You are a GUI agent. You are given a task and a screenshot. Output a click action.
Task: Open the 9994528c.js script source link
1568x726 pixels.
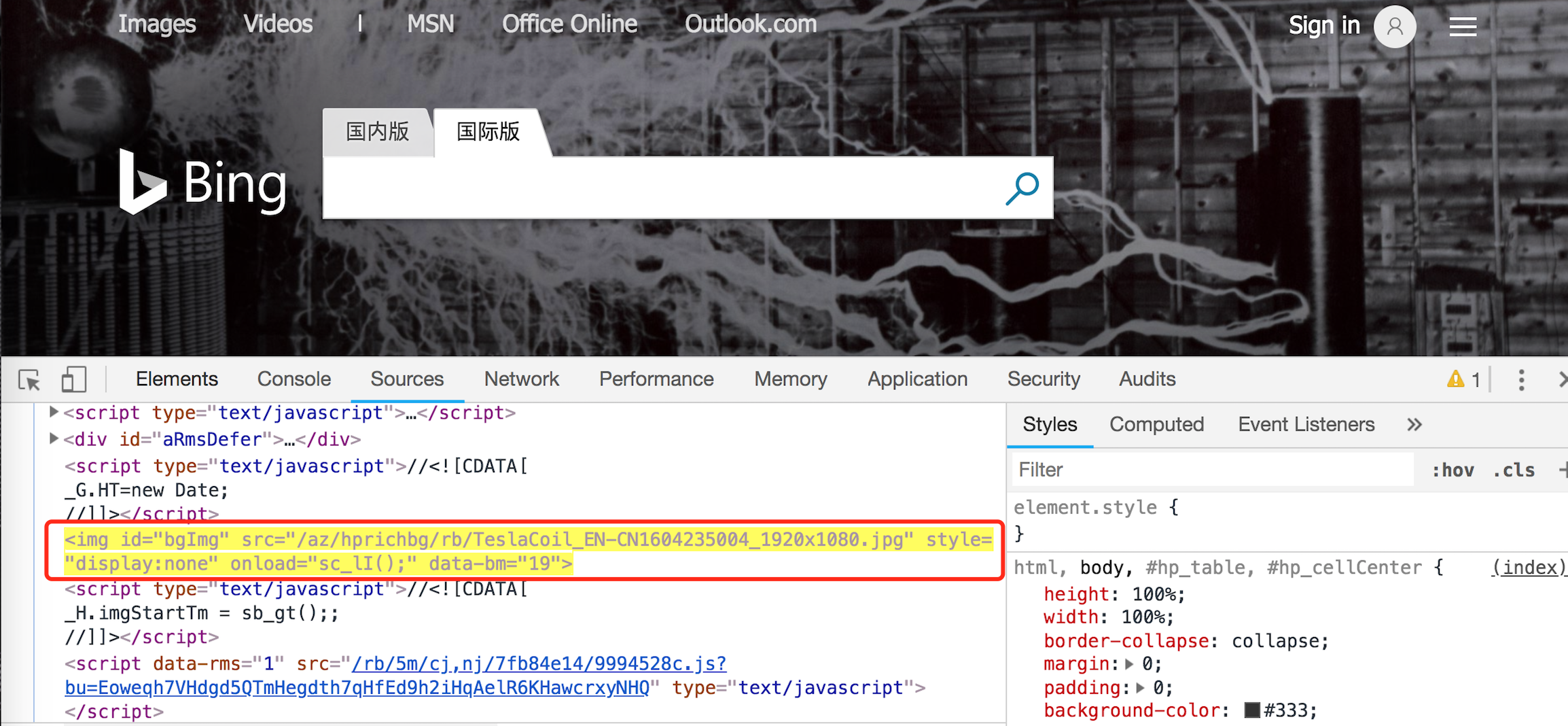(395, 676)
